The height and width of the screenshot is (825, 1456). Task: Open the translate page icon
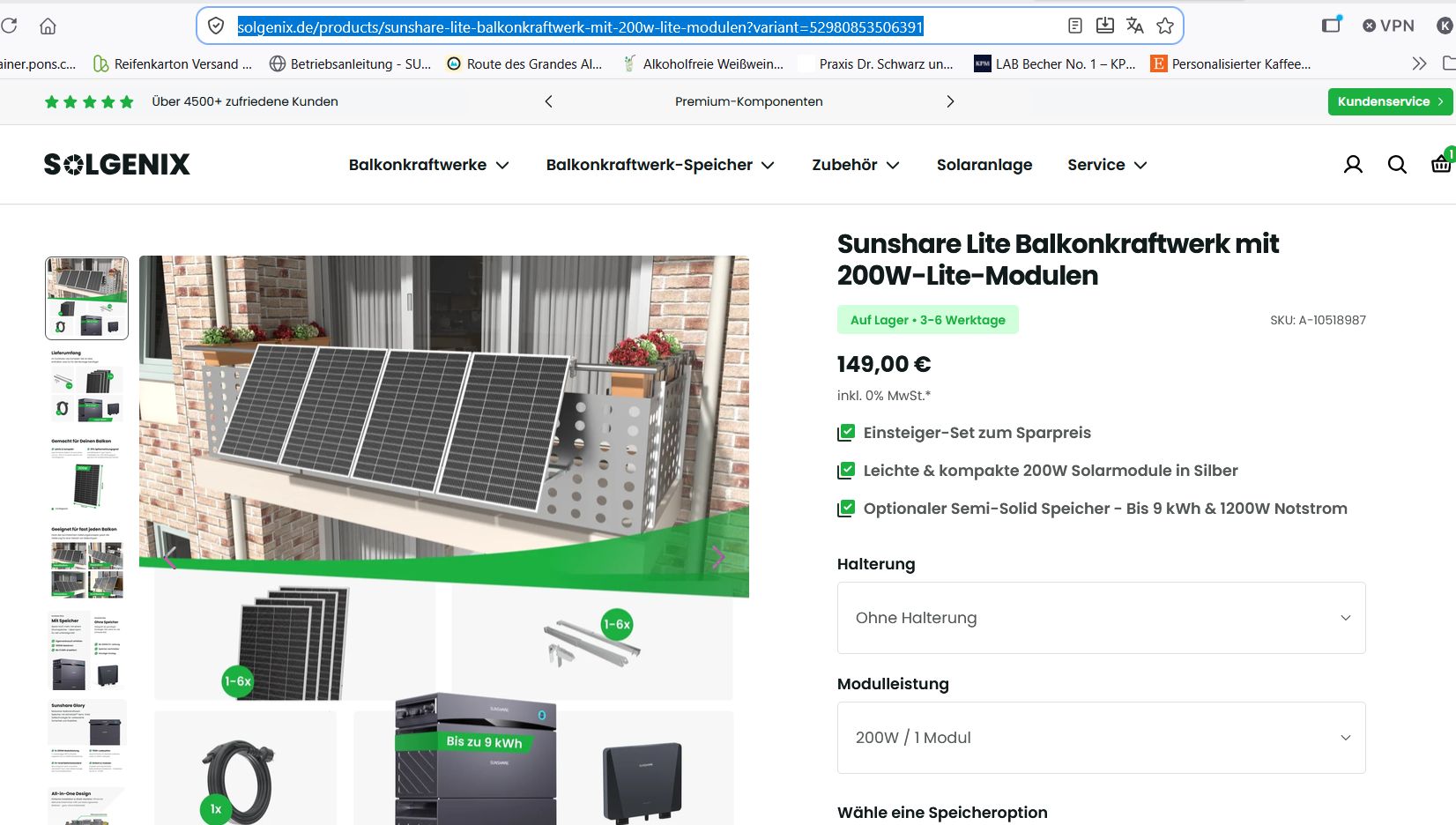1134,26
